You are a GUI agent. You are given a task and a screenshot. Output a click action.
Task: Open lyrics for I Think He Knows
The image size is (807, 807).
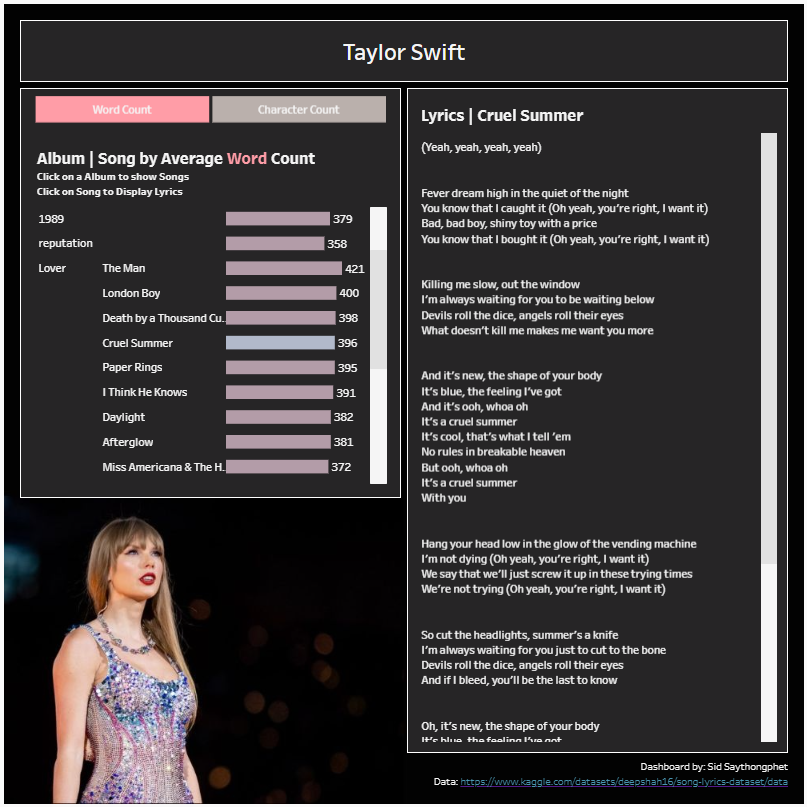pyautogui.click(x=145, y=392)
